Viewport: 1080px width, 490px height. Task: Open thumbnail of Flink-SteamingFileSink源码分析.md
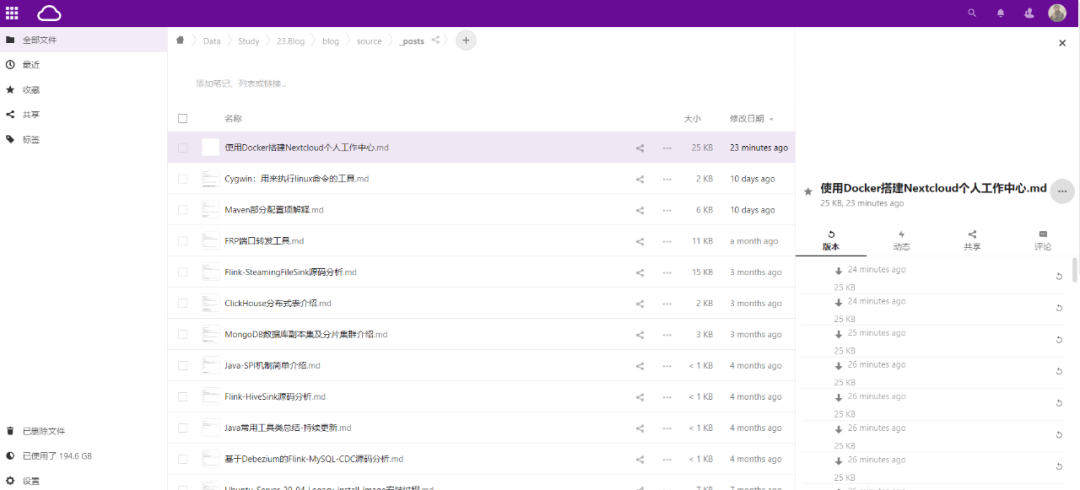click(210, 272)
